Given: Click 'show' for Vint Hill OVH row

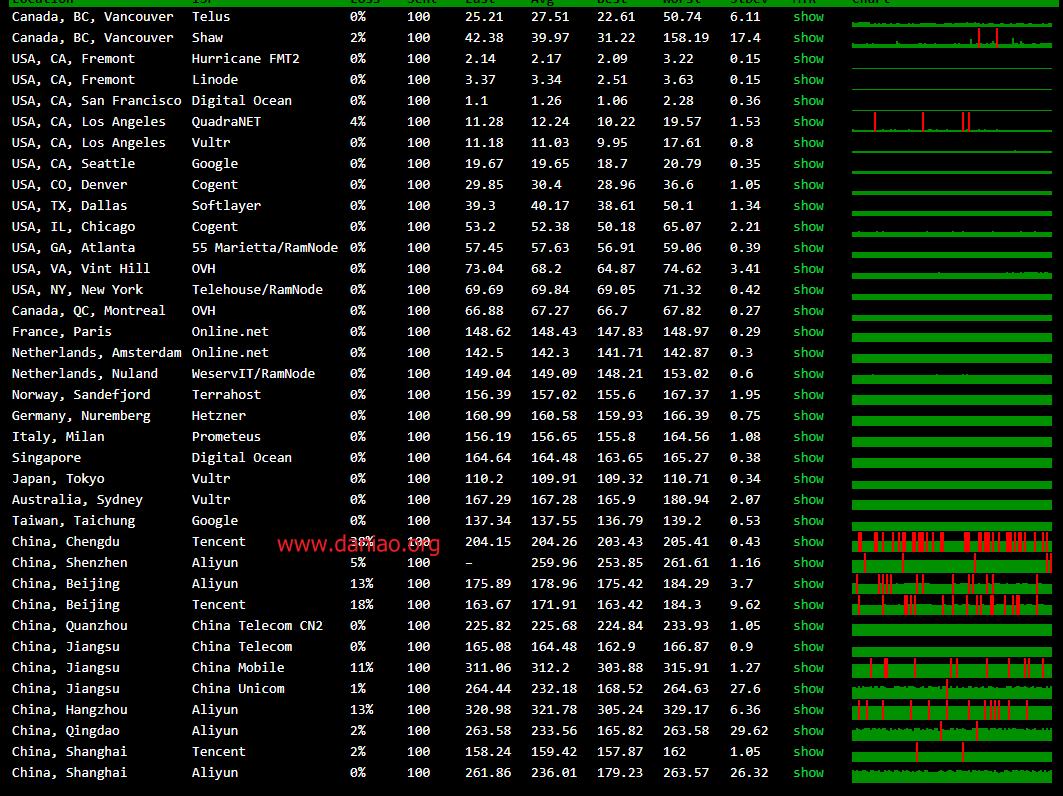Looking at the screenshot, I should (808, 269).
